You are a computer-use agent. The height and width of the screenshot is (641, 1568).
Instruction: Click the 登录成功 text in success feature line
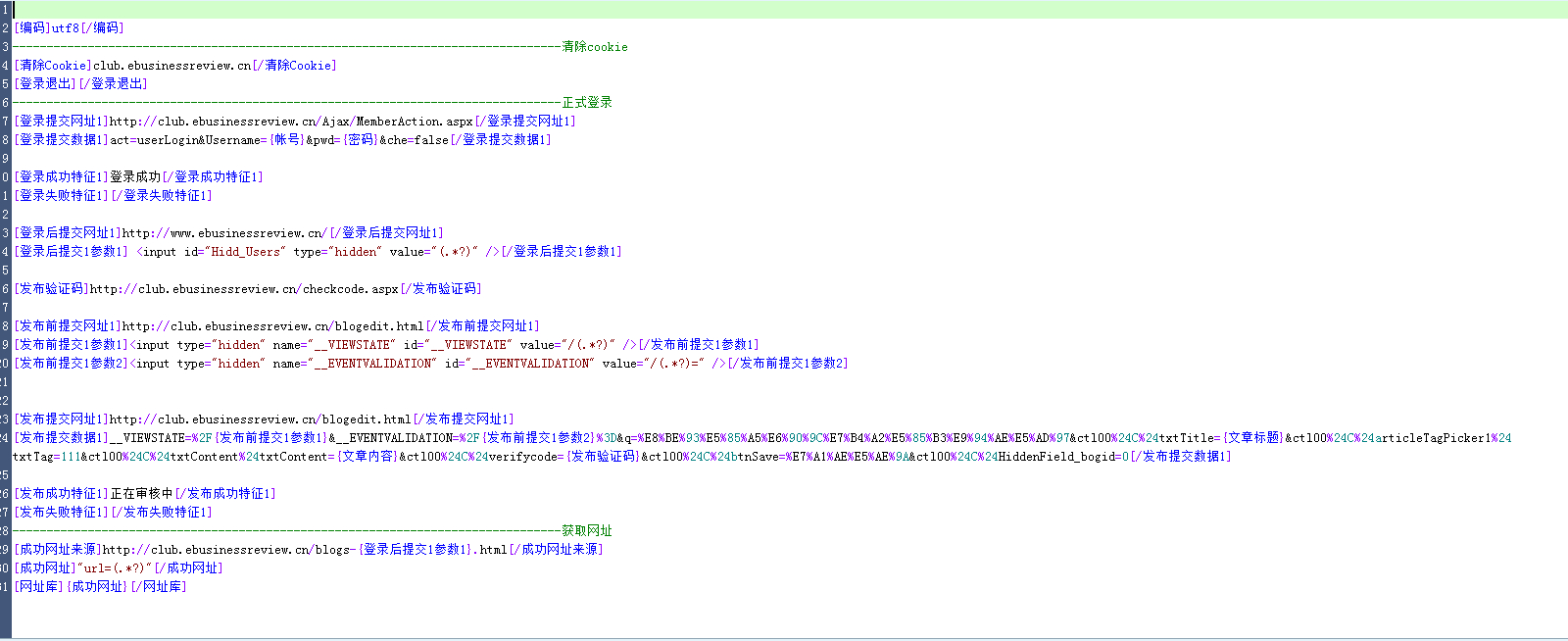tap(135, 177)
